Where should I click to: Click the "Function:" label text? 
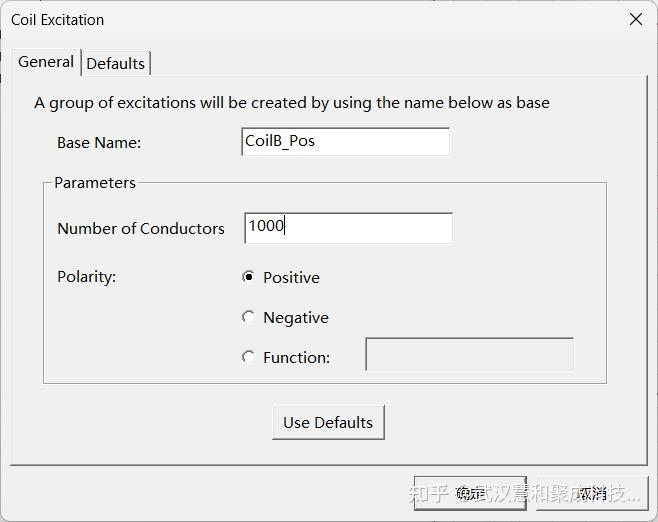(x=296, y=357)
